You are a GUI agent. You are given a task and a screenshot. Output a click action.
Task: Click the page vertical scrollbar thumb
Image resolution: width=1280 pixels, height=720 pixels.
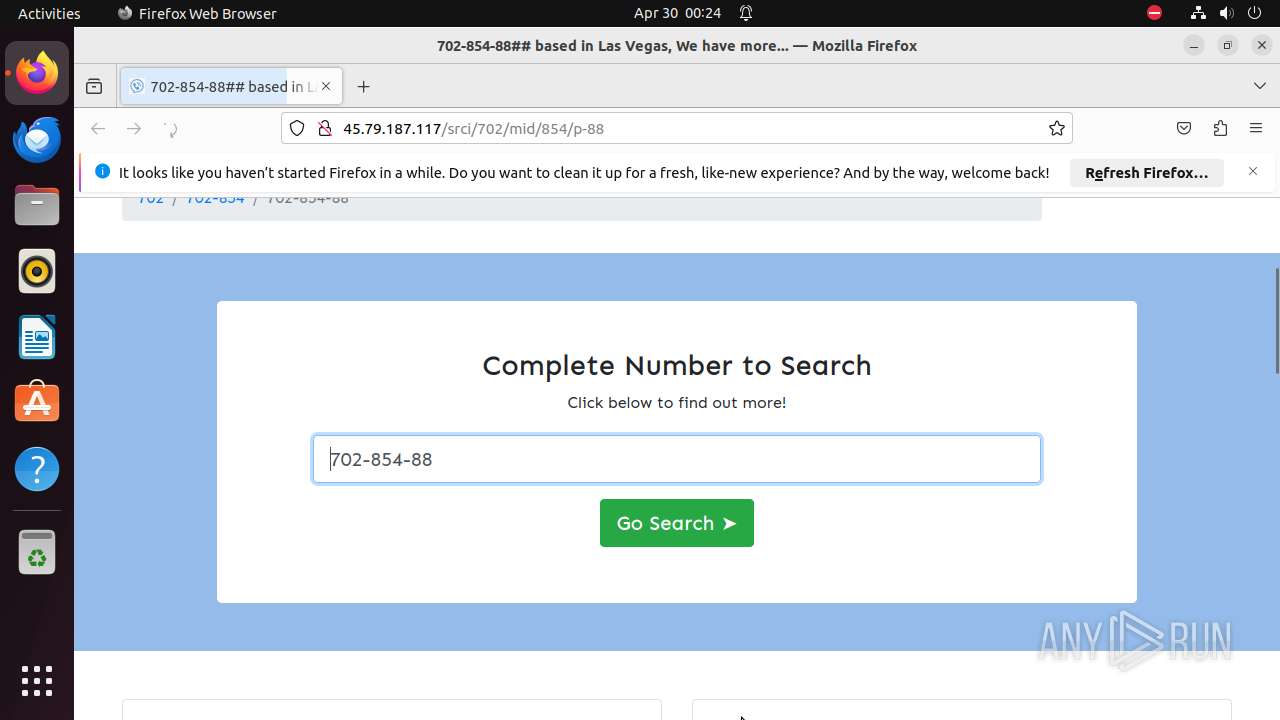[1276, 320]
